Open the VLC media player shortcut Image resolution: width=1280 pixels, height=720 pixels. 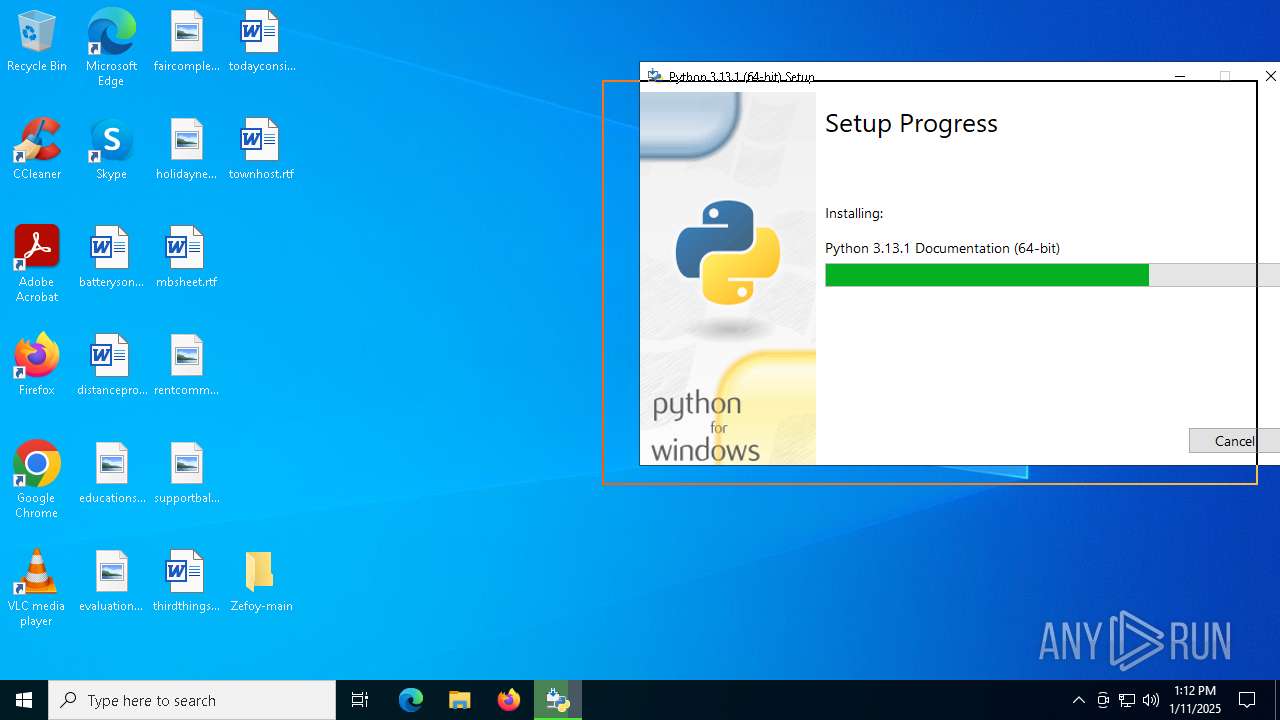37,588
